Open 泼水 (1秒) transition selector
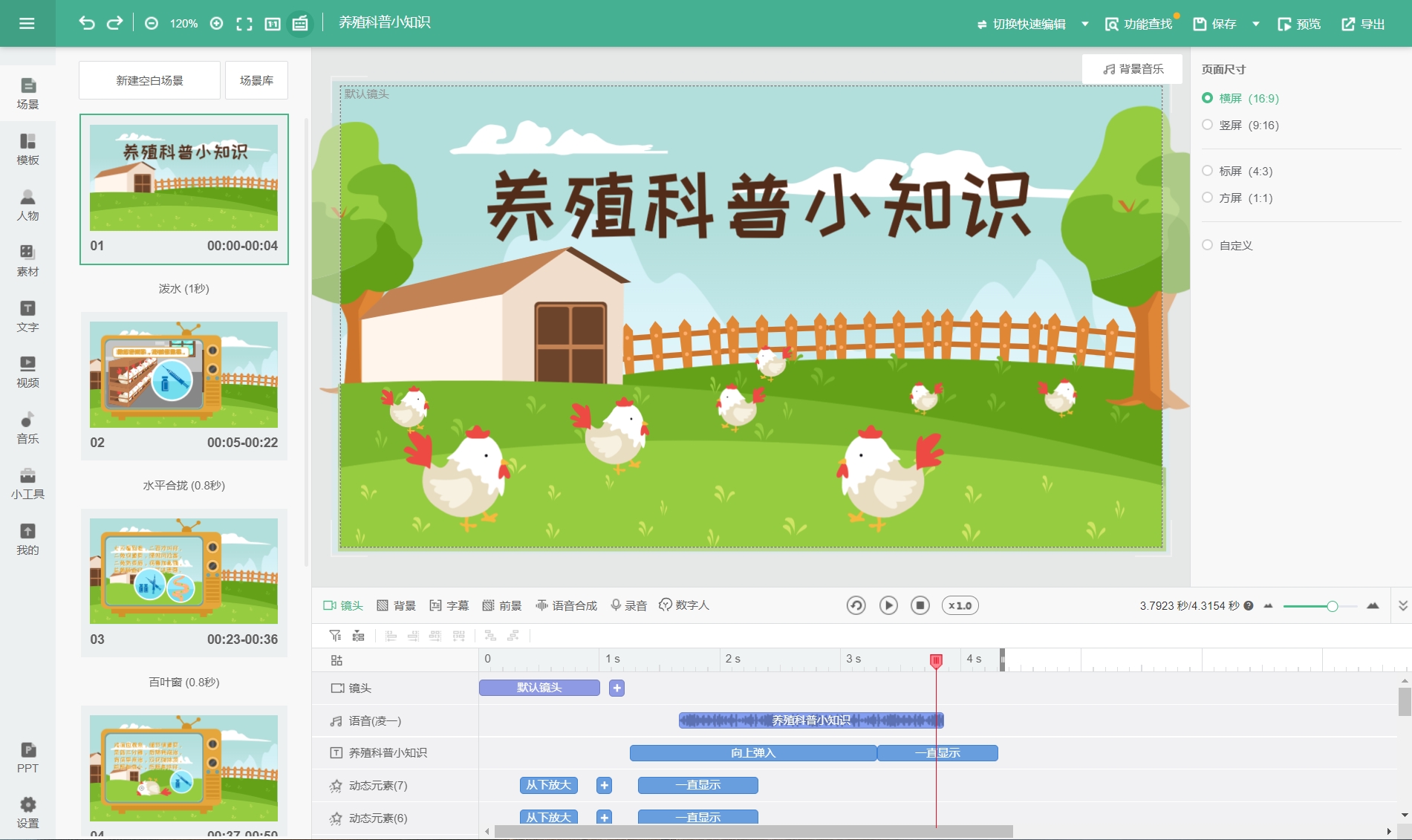This screenshot has width=1412, height=840. [183, 288]
